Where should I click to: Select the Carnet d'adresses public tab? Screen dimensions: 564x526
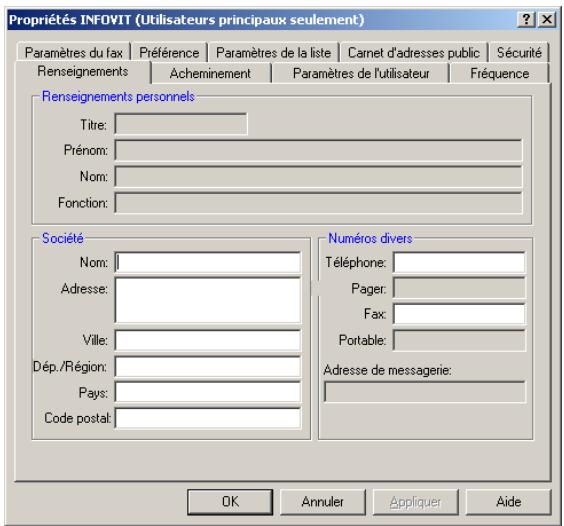(x=414, y=53)
